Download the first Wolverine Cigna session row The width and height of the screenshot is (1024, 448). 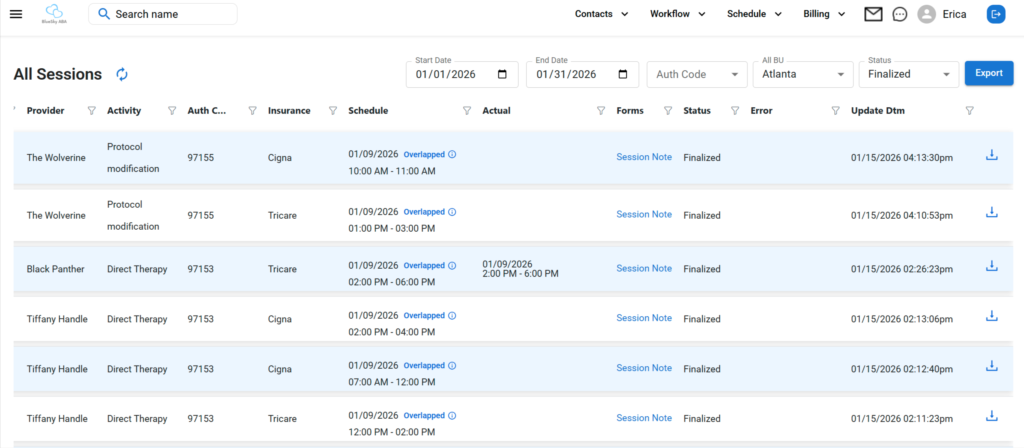point(991,155)
